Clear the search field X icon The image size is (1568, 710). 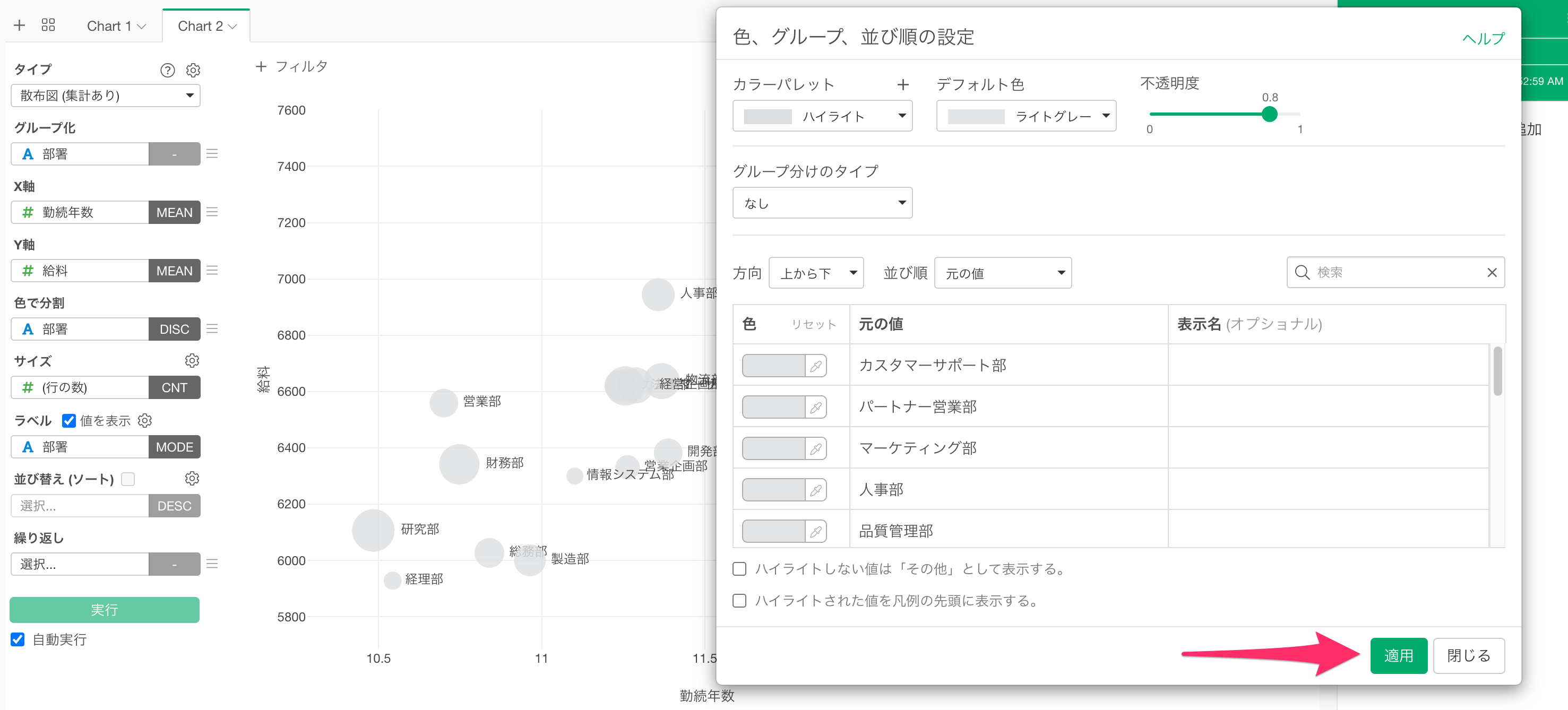pyautogui.click(x=1492, y=273)
